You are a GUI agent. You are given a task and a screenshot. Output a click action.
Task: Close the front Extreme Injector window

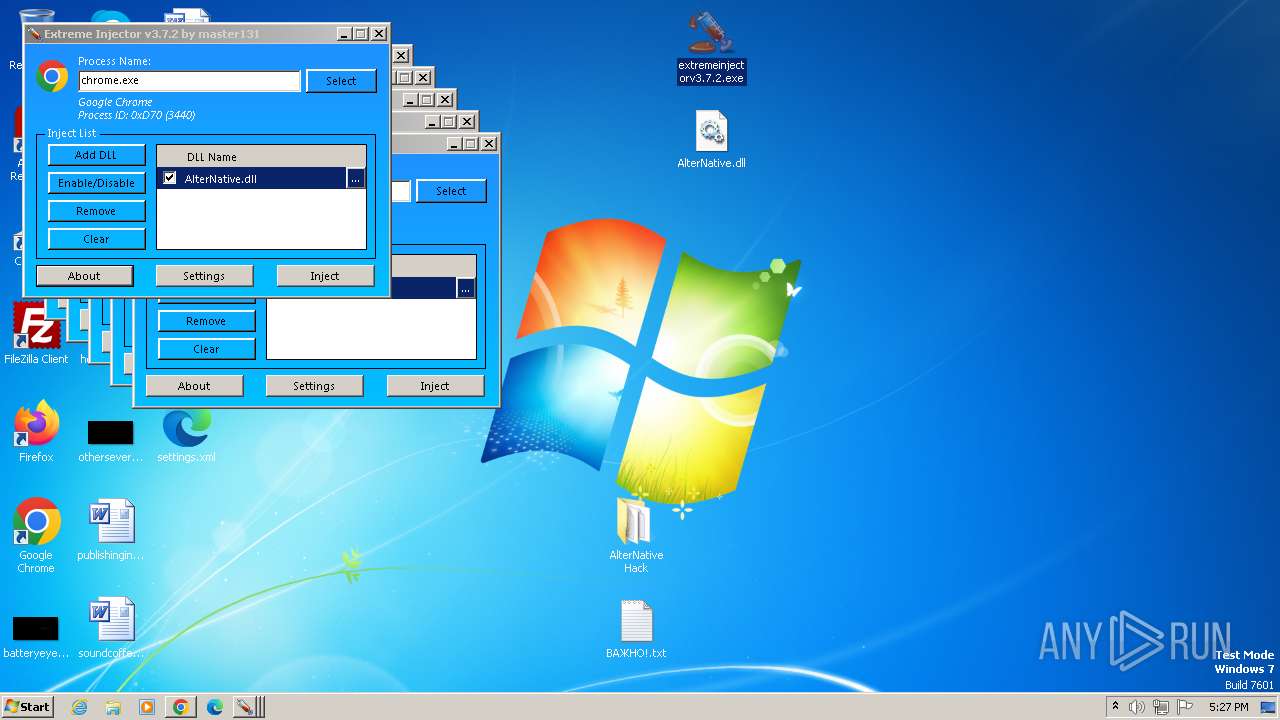click(x=379, y=34)
